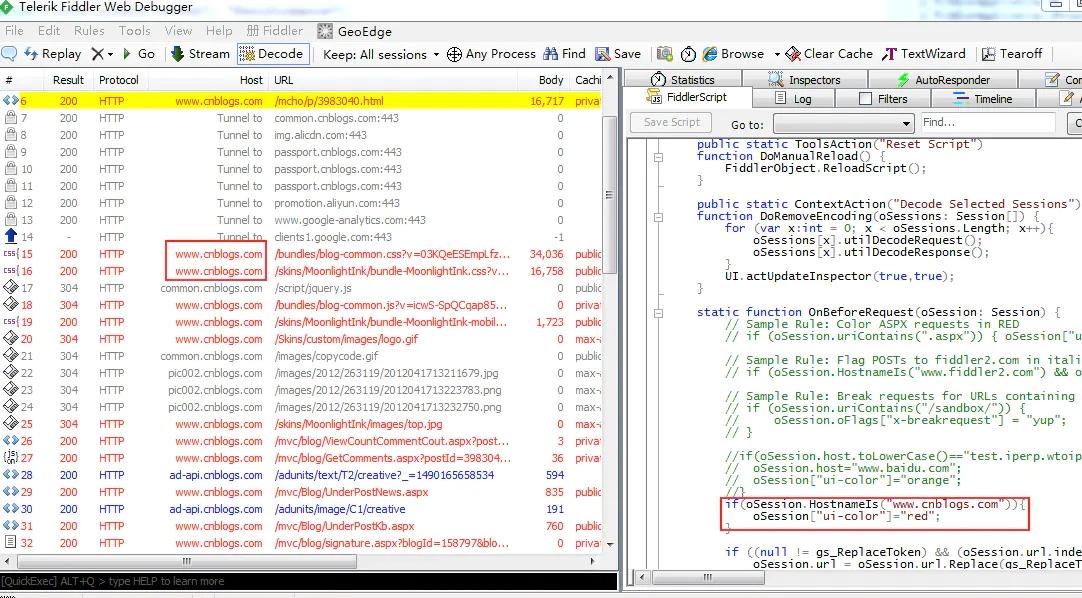Click the Go resume arrow icon

coord(127,54)
